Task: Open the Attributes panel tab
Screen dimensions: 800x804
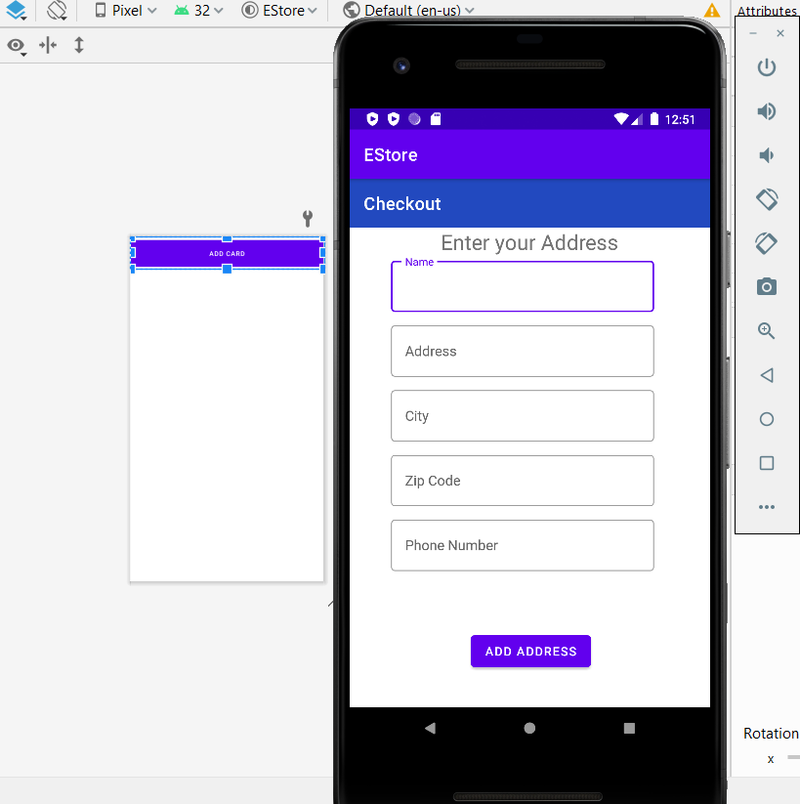Action: click(767, 10)
